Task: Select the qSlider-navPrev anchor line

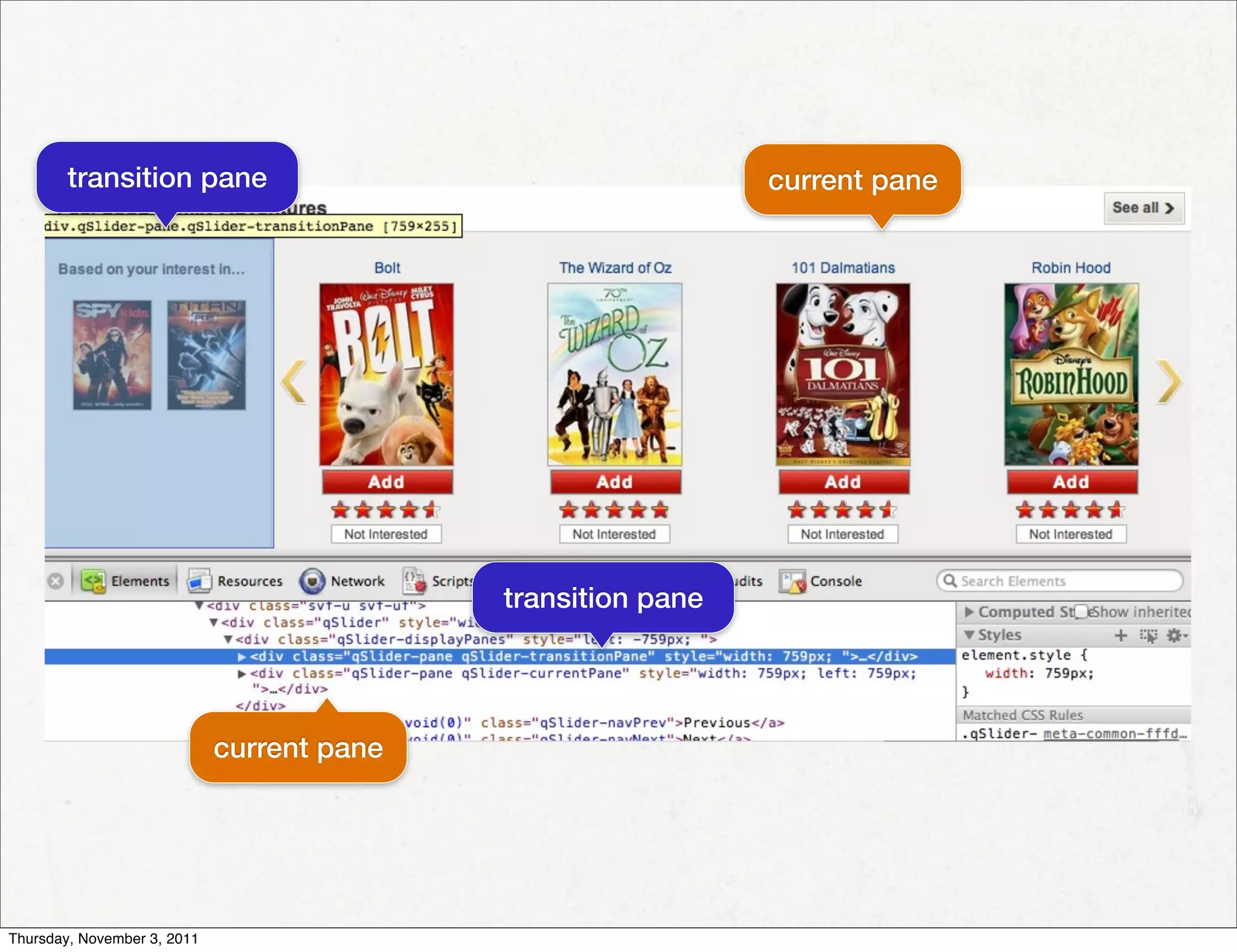Action: [595, 722]
